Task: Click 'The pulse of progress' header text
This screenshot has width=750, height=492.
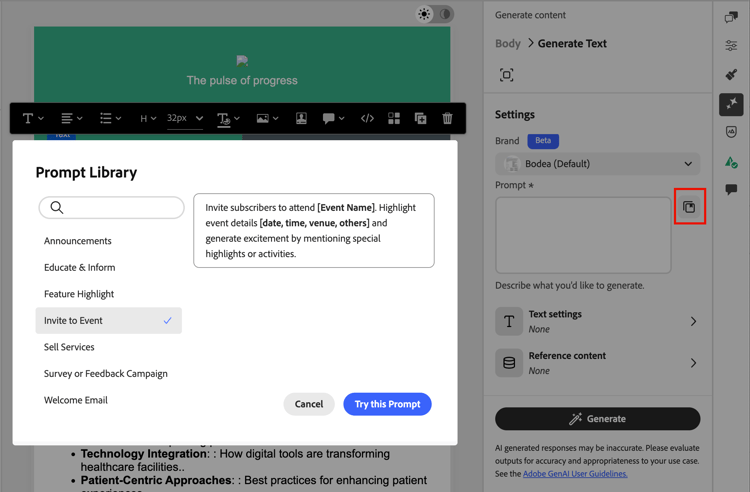Action: point(242,80)
